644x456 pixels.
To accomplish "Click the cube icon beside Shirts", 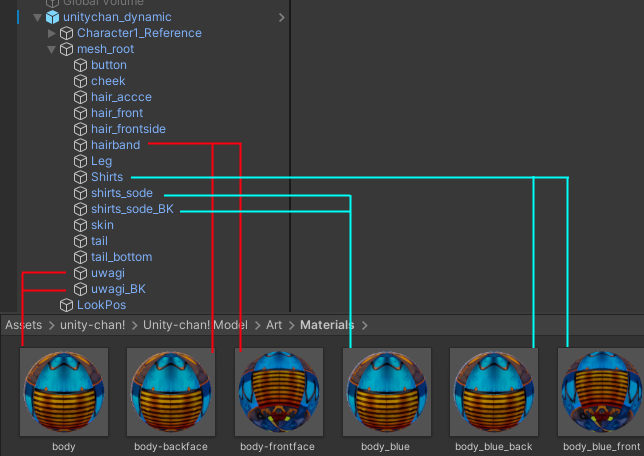I will pos(80,177).
